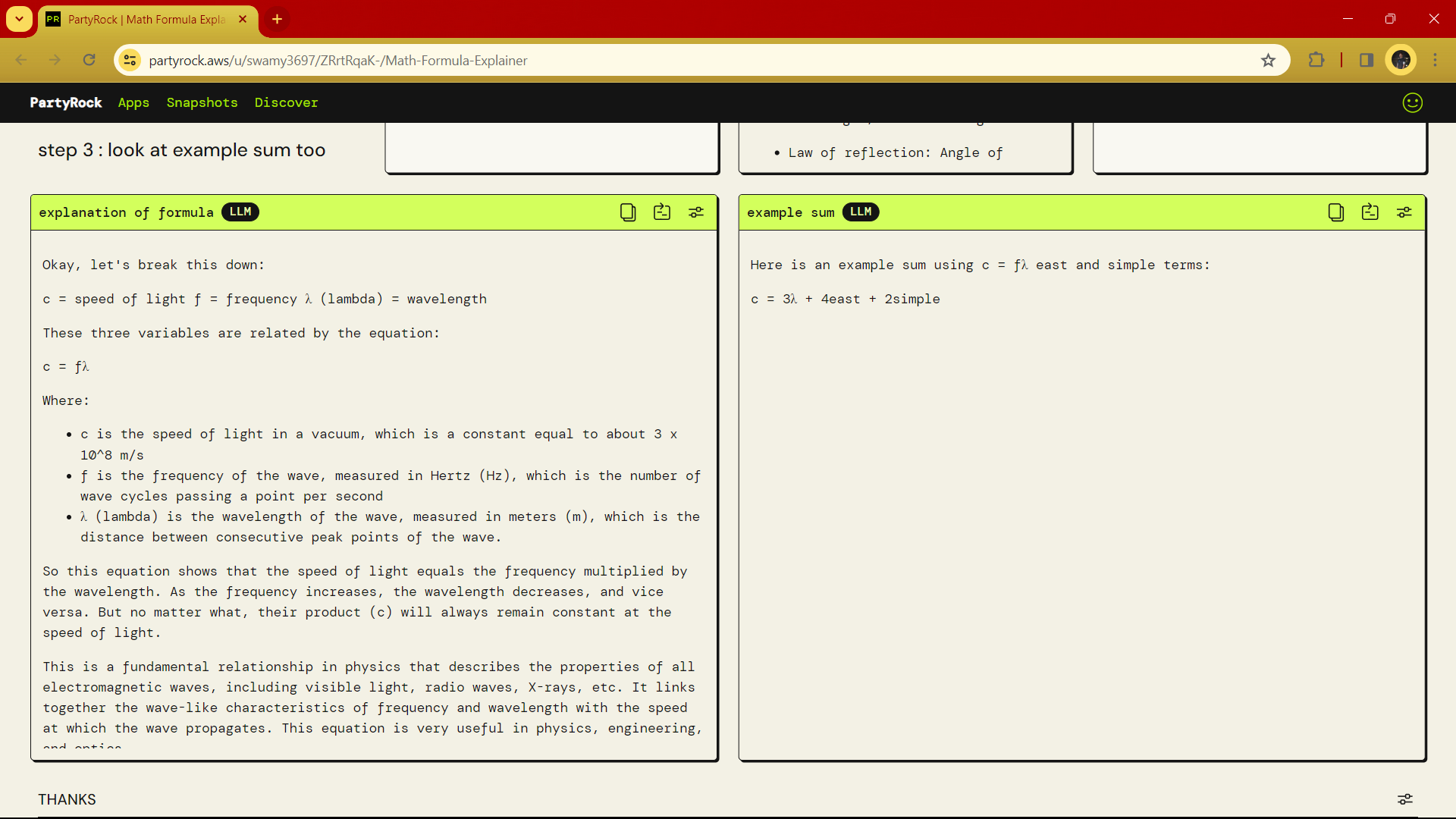Copy the example sum output

click(1335, 212)
